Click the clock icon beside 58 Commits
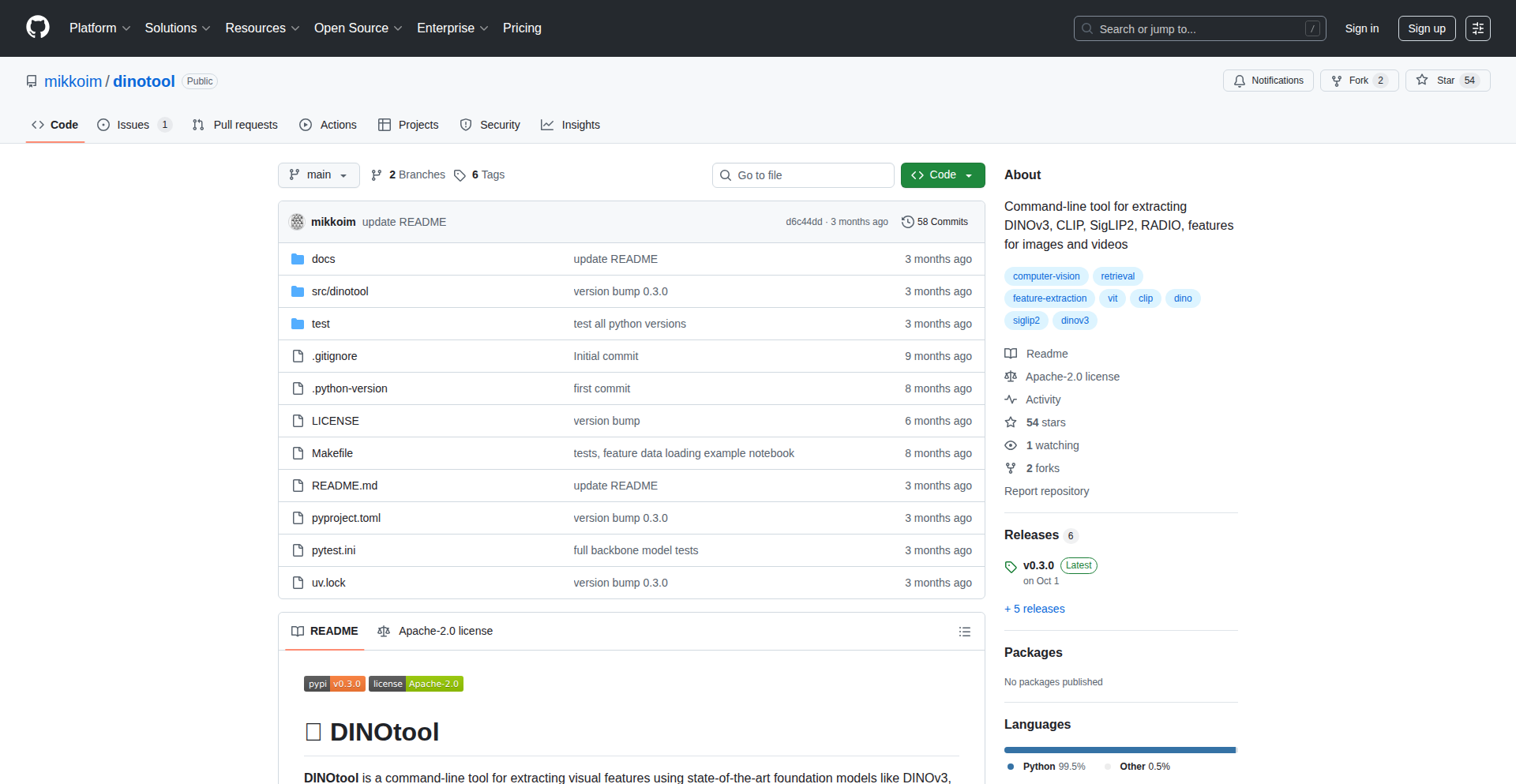The height and width of the screenshot is (784, 1516). pyautogui.click(x=908, y=222)
